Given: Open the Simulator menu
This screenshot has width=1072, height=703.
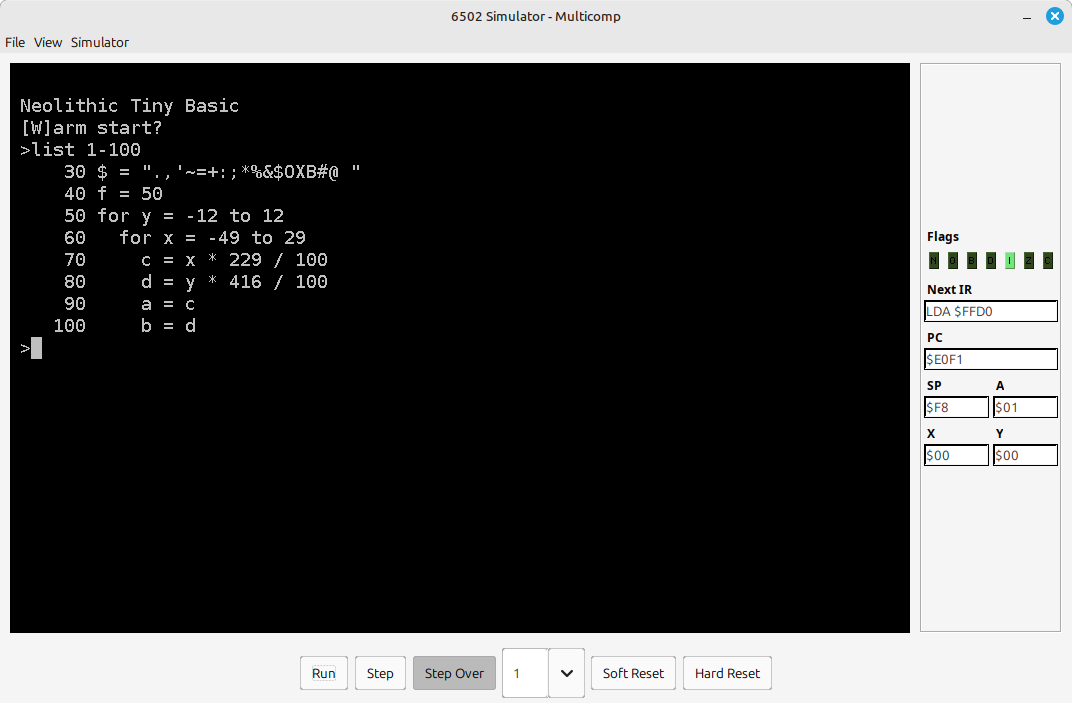Looking at the screenshot, I should [99, 42].
